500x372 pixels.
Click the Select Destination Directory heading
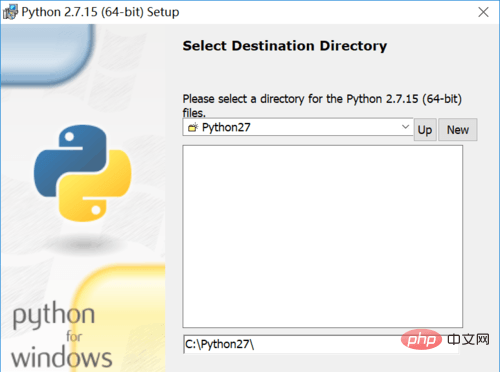[285, 46]
